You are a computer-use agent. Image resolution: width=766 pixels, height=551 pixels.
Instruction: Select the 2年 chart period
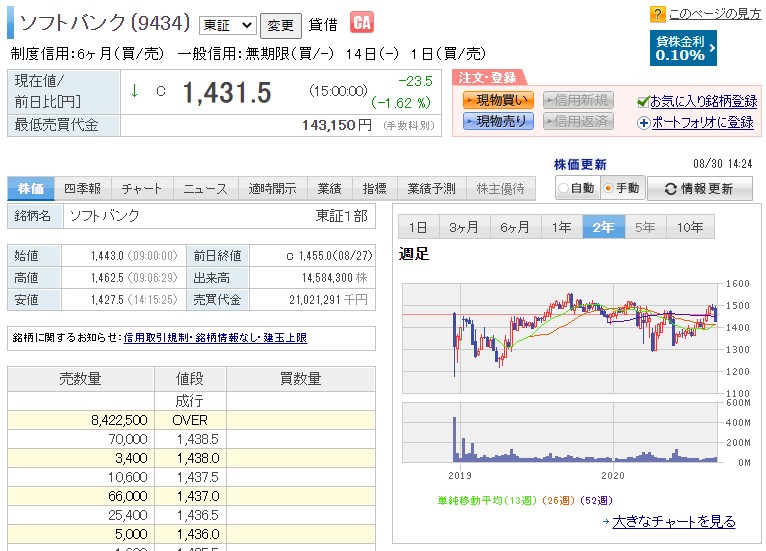tap(604, 227)
